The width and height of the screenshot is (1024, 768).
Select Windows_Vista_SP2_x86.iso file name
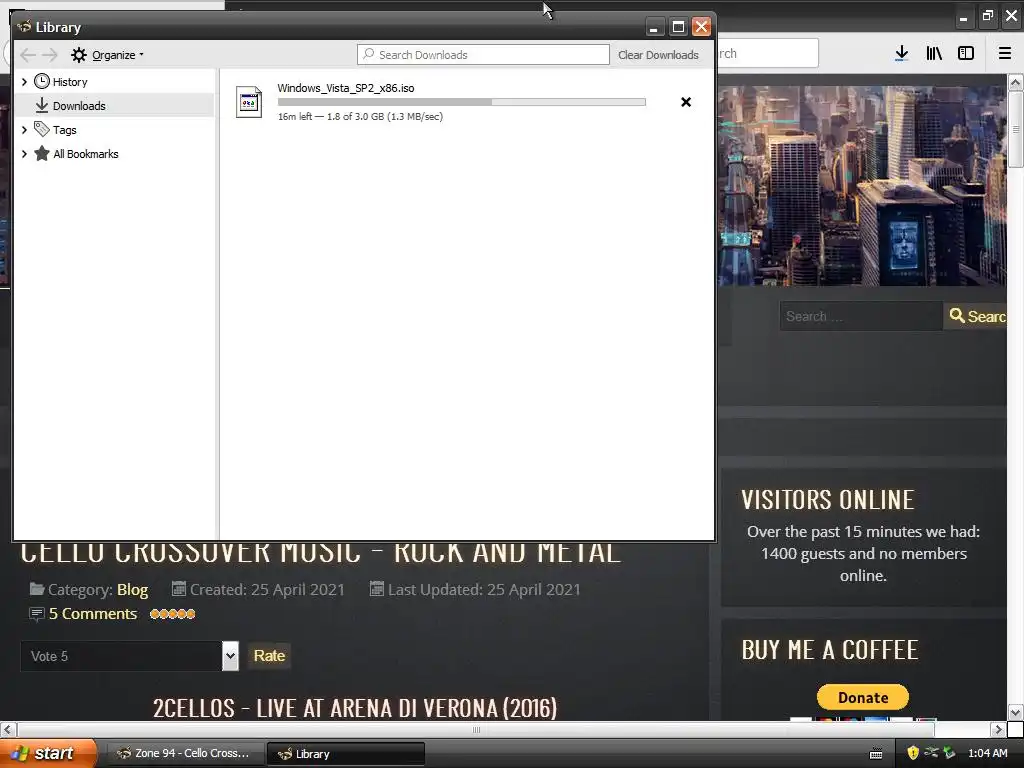tap(345, 88)
